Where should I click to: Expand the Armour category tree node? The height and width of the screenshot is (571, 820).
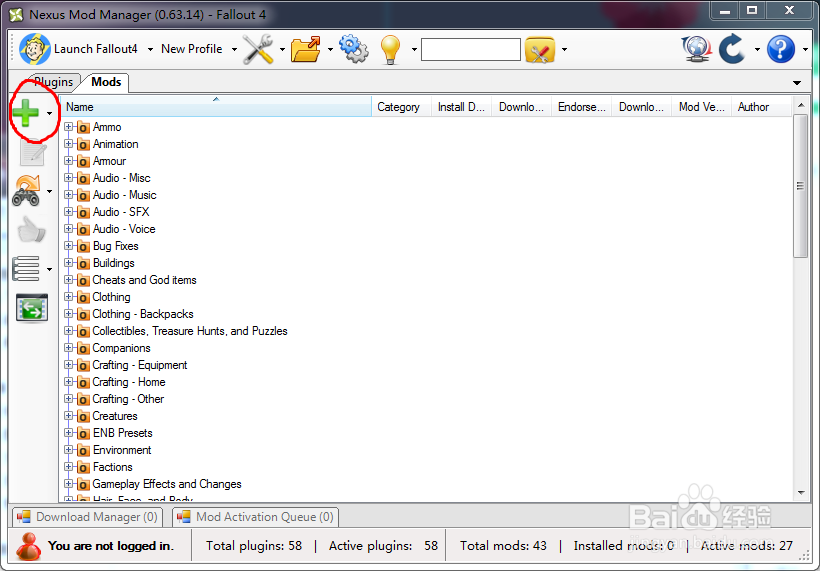tap(68, 161)
